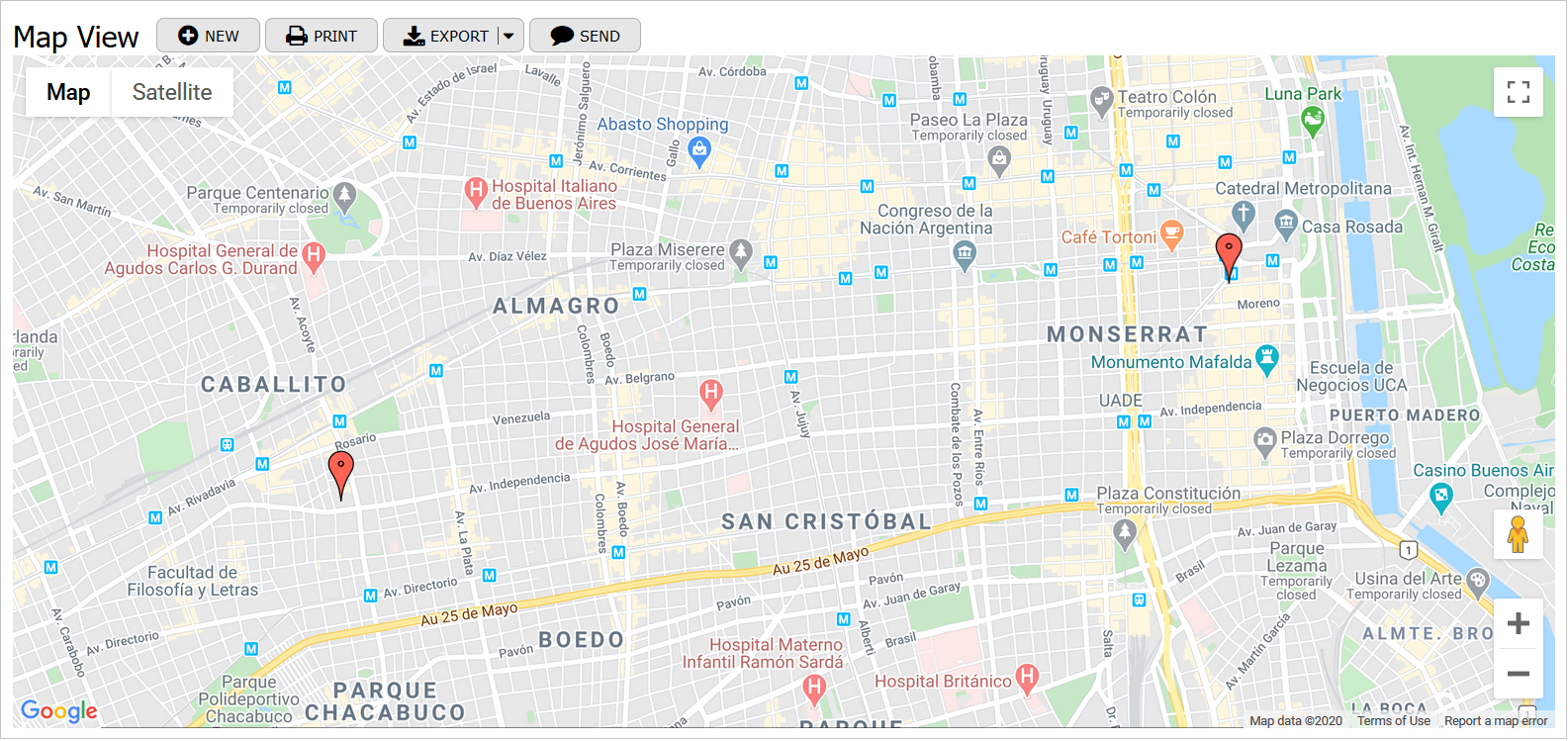
Task: Click the Congreso de la Nación museum pin
Action: (965, 256)
